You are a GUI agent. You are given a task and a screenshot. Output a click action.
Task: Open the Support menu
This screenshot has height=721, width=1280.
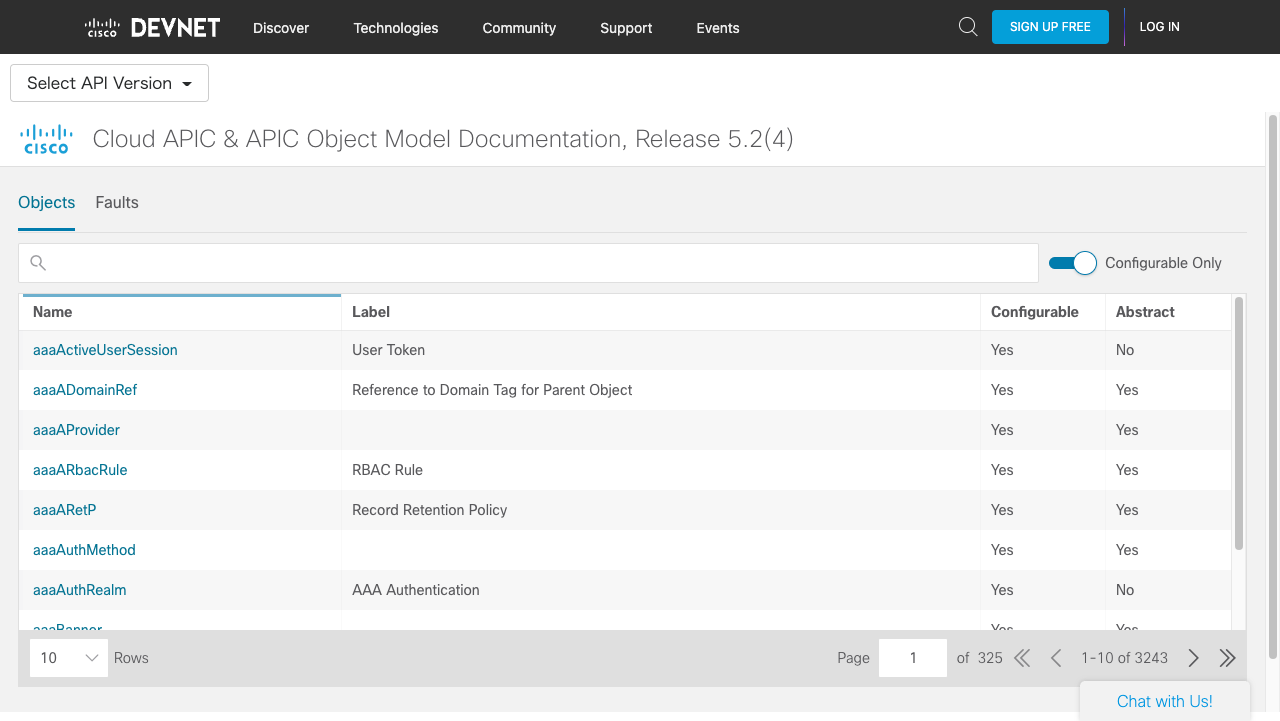[x=626, y=28]
